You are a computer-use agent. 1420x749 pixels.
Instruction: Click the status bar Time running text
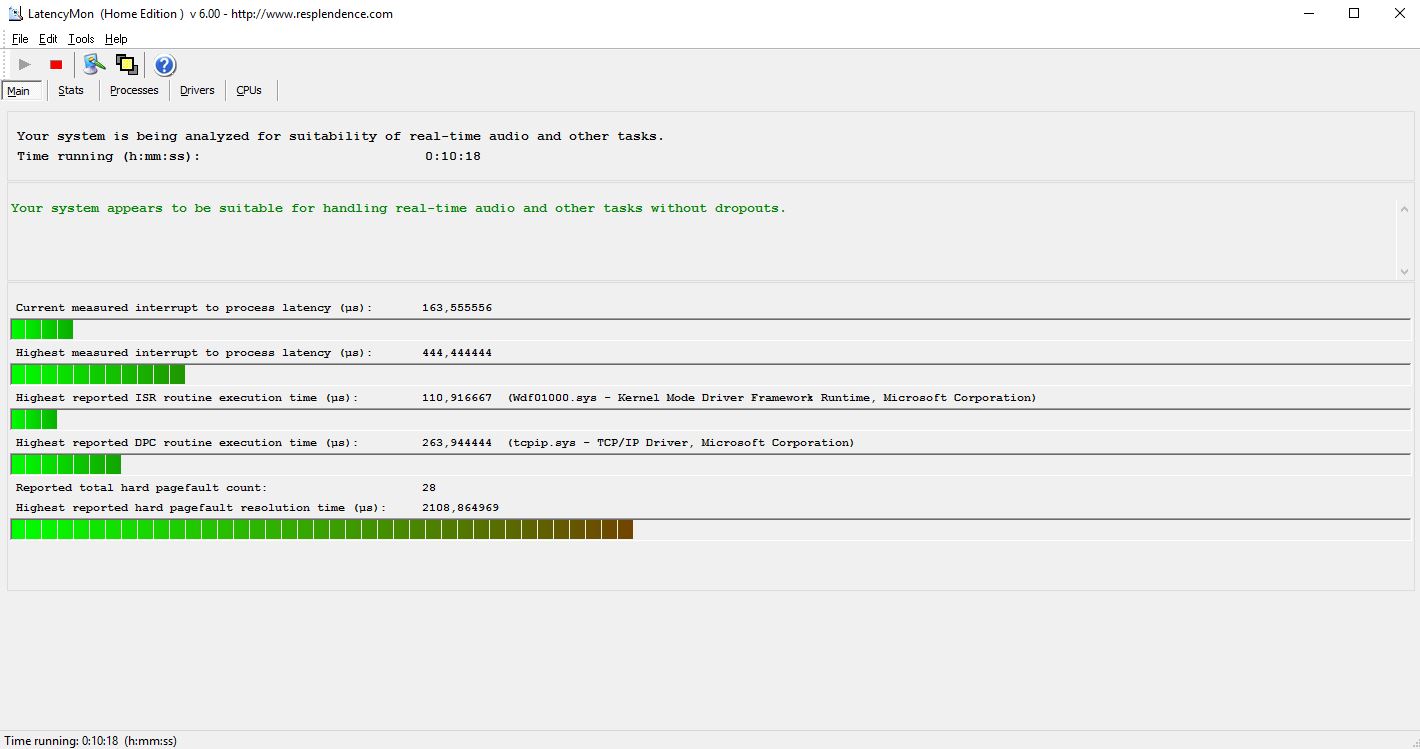[91, 741]
